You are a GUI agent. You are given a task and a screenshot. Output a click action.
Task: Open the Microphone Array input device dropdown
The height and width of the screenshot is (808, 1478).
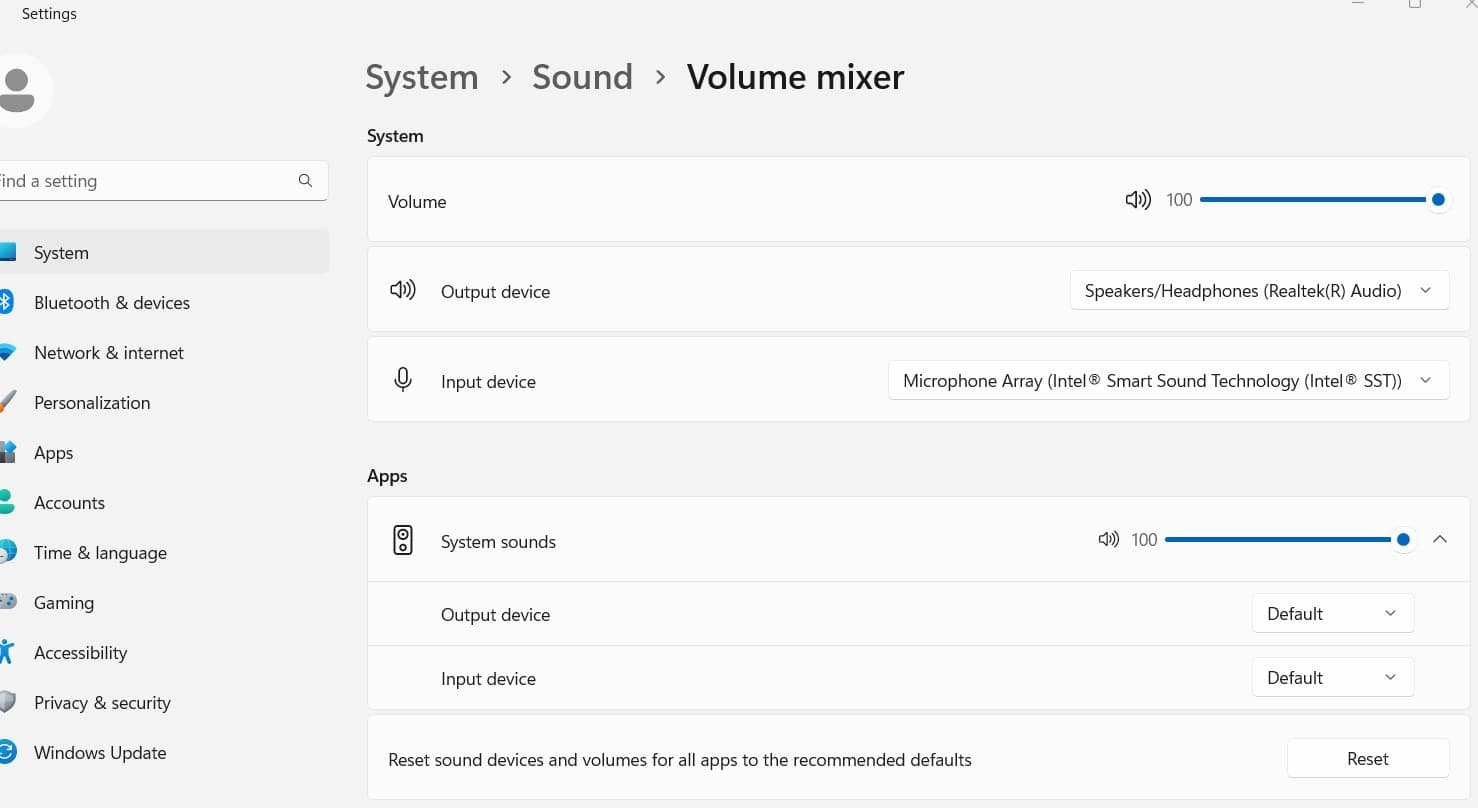pos(1168,381)
